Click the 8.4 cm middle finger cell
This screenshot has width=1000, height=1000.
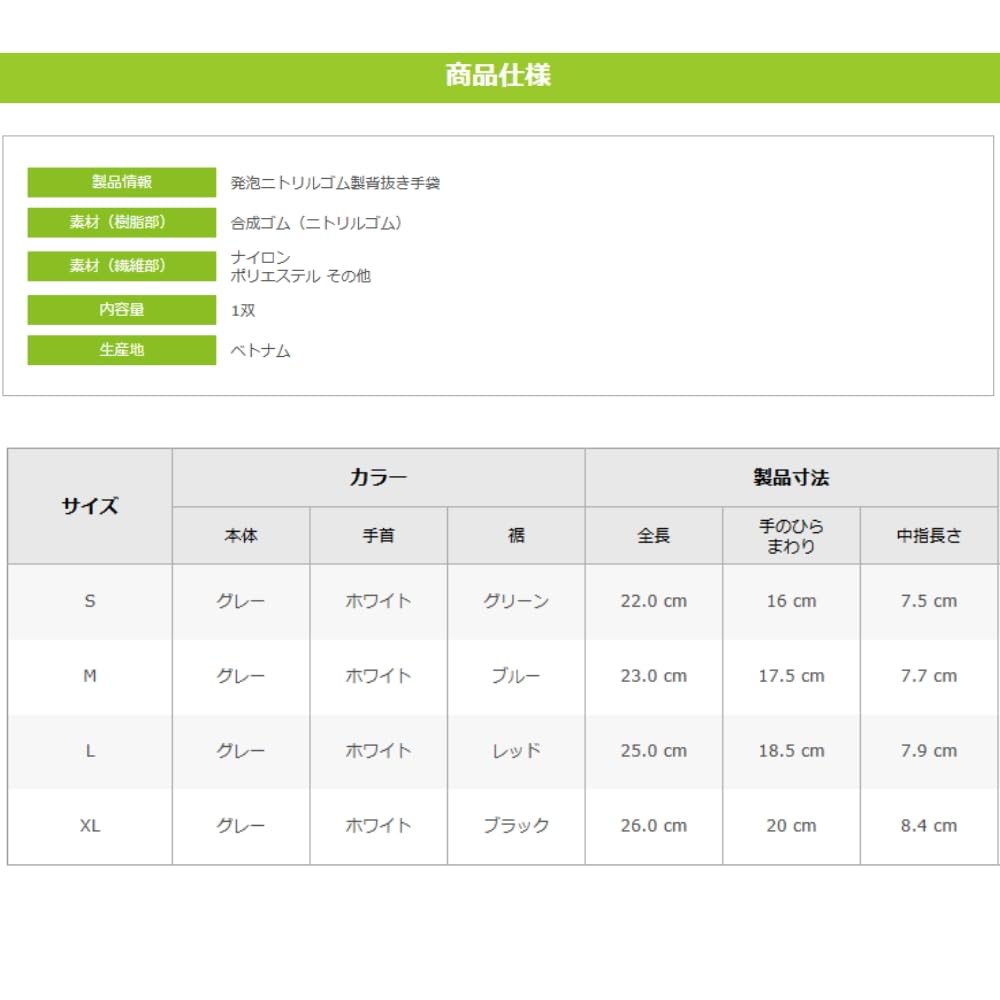pyautogui.click(x=928, y=826)
